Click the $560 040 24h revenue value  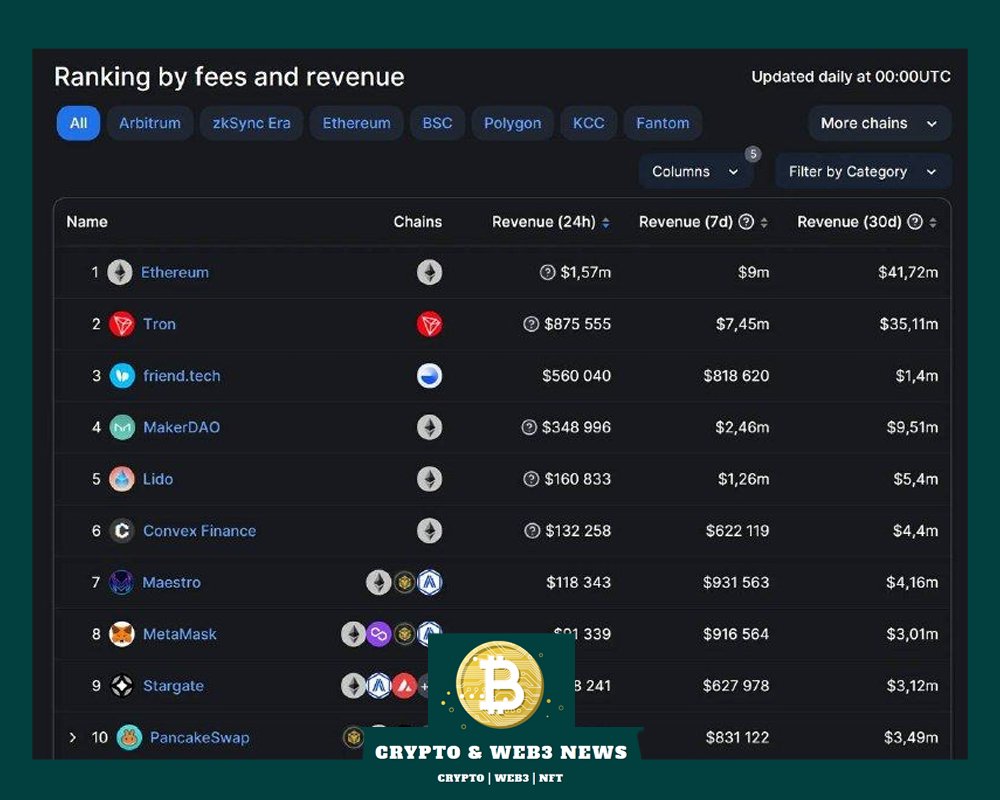[x=577, y=376]
